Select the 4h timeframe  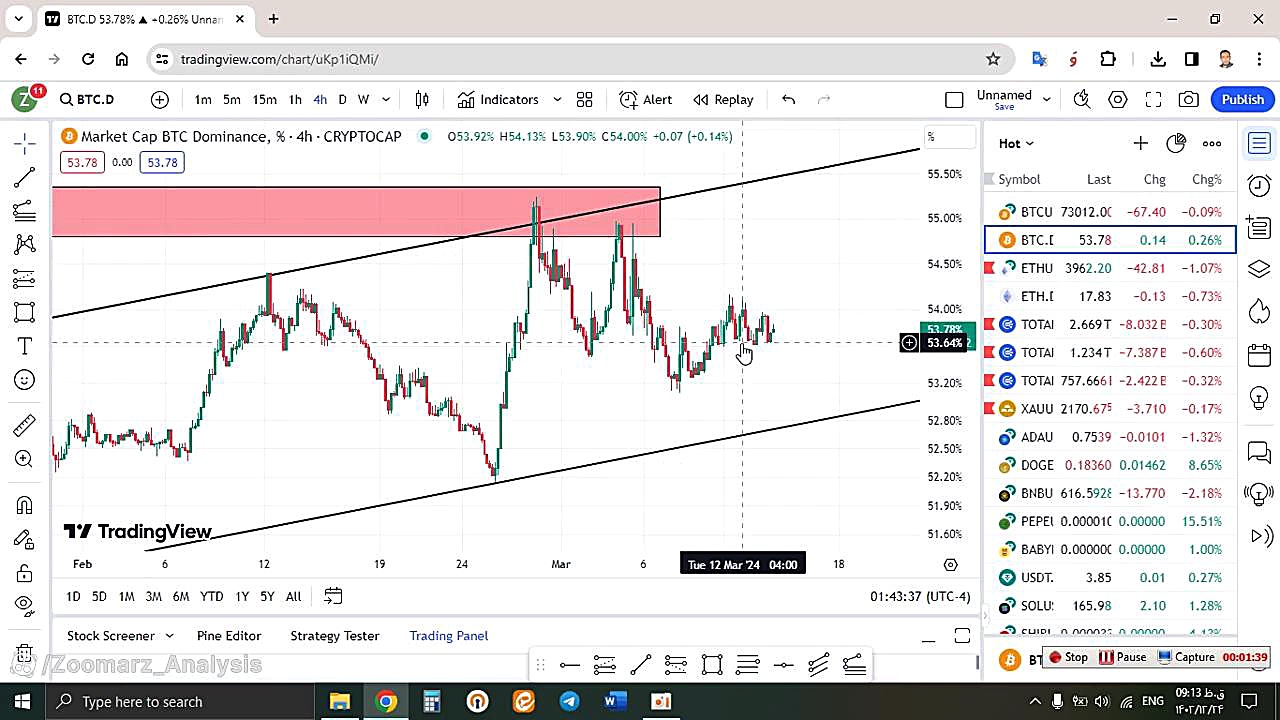(320, 99)
